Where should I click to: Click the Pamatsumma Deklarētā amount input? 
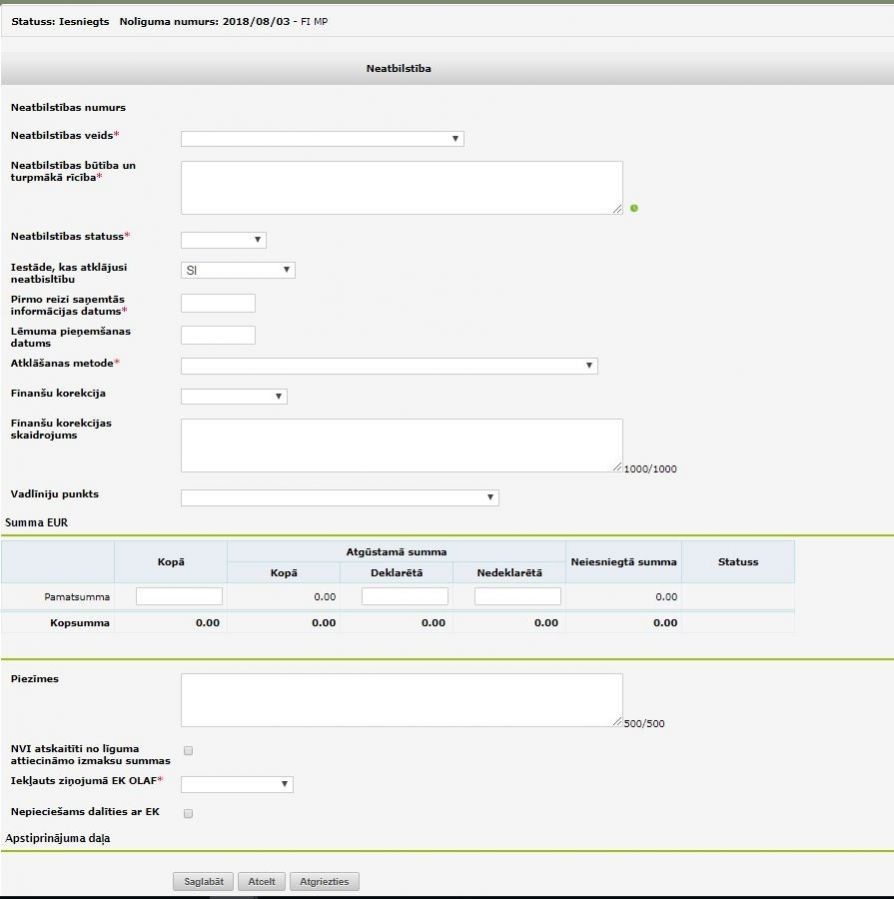click(x=405, y=597)
